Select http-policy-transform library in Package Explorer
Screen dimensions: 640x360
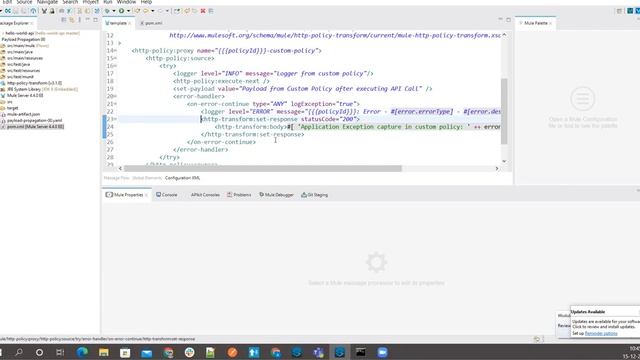click(x=31, y=83)
